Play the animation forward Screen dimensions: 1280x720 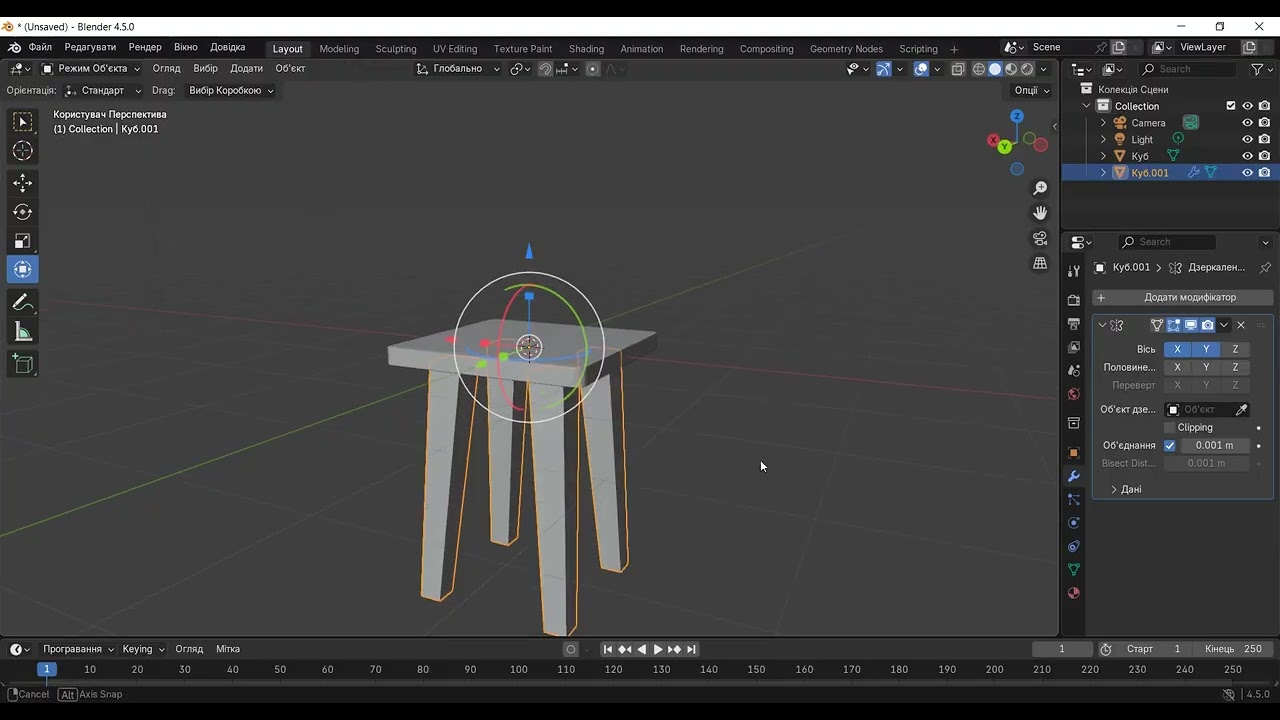658,649
